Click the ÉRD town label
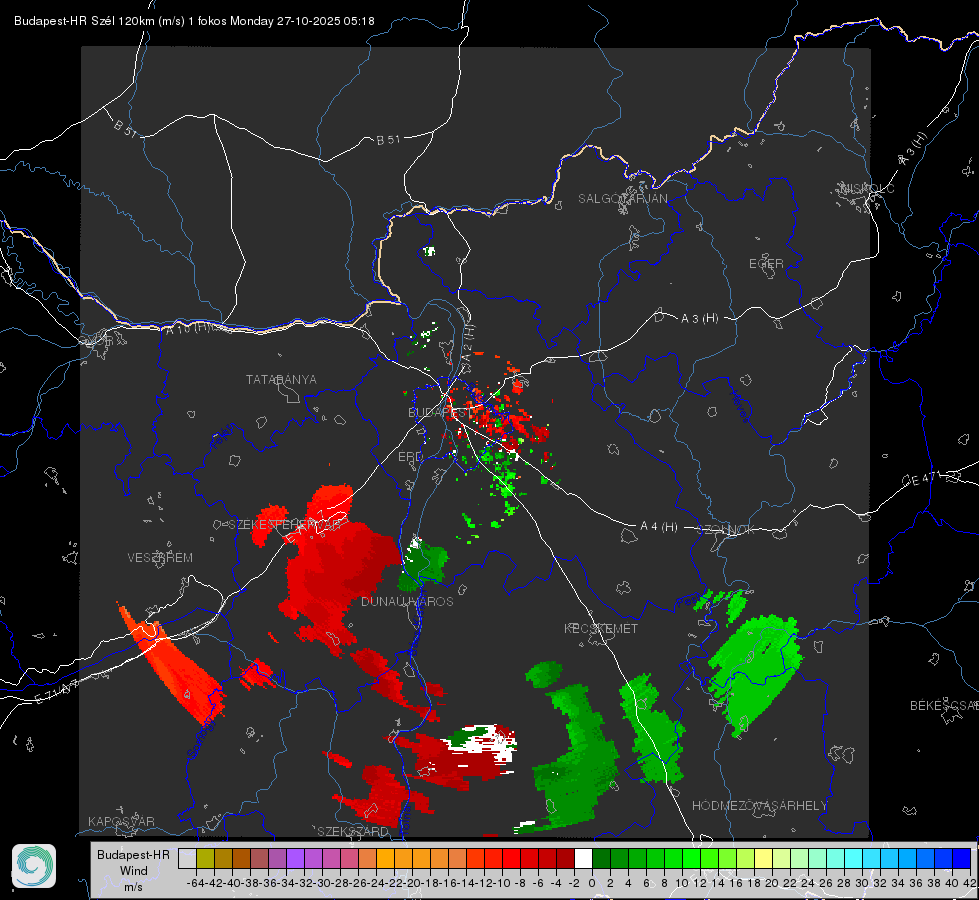 coord(410,457)
